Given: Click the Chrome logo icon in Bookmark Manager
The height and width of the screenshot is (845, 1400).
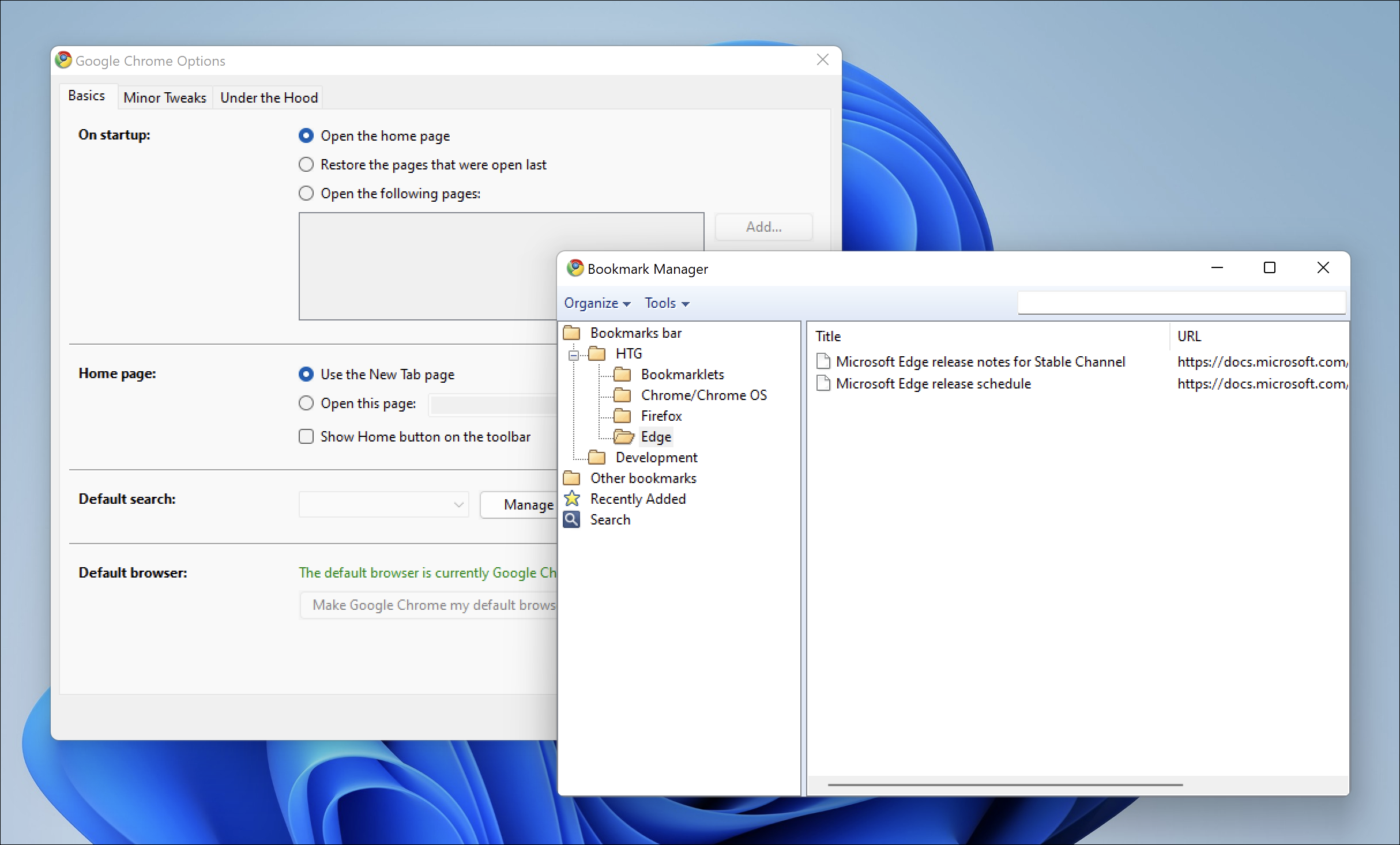Looking at the screenshot, I should pyautogui.click(x=575, y=268).
